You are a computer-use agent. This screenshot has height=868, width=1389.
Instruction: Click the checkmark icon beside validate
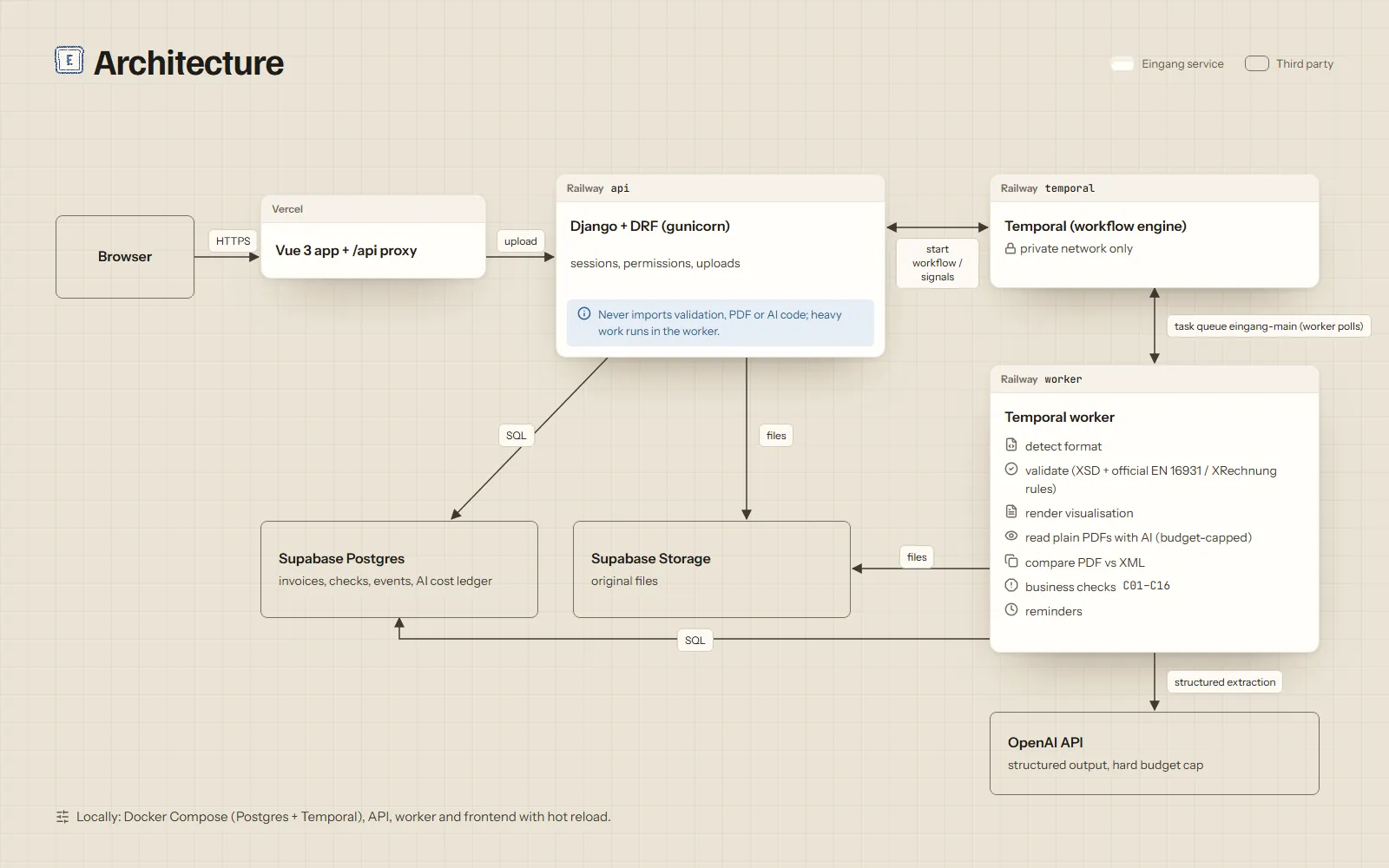[x=1011, y=470]
